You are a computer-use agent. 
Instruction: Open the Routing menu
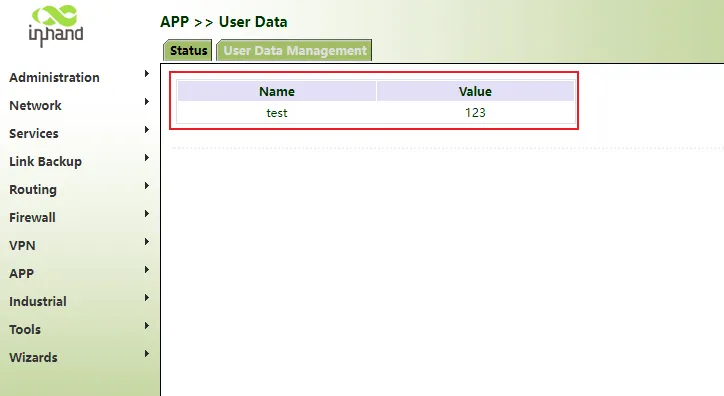[33, 190]
